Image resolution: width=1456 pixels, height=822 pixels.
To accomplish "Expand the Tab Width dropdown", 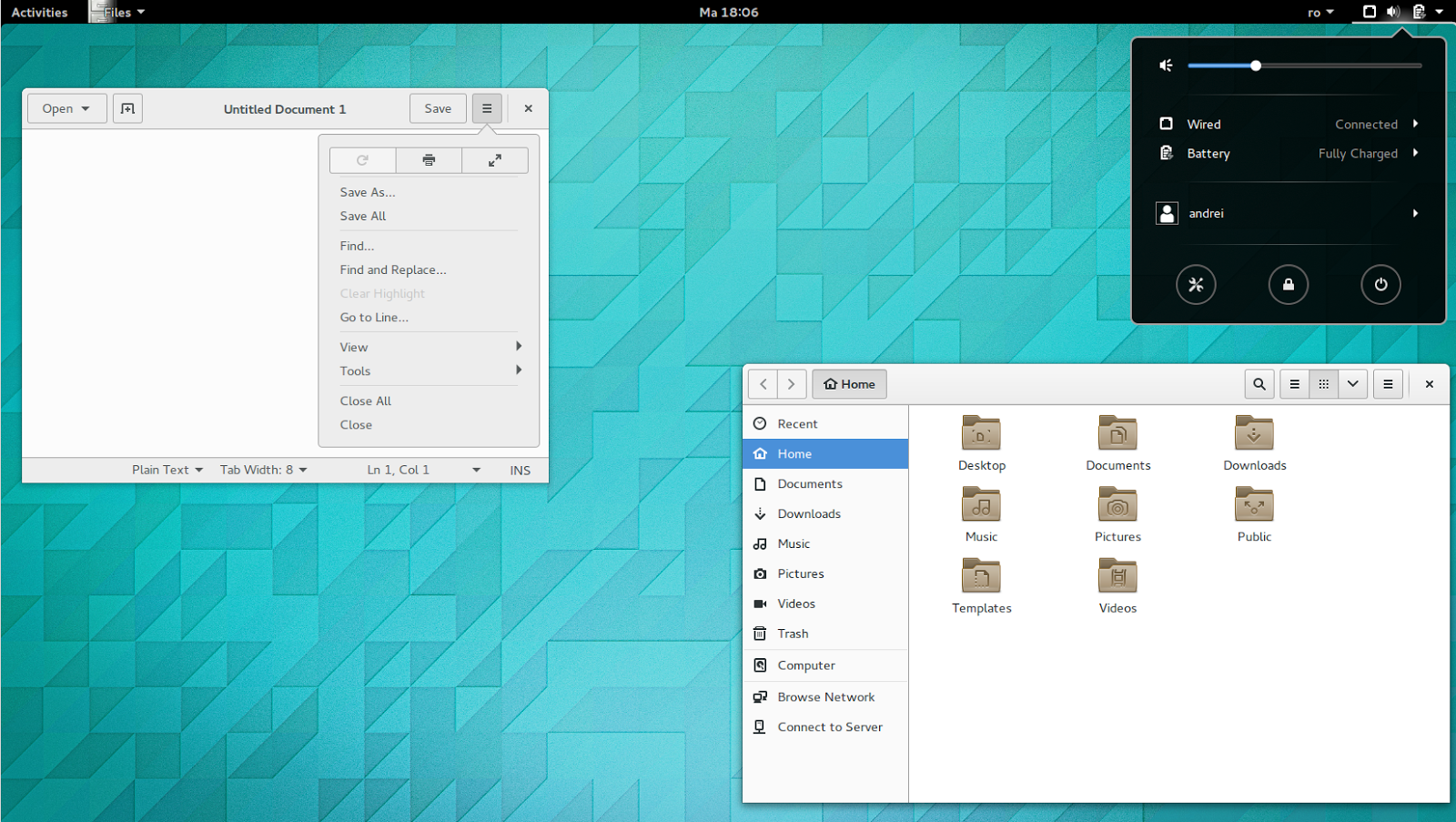I will point(262,469).
